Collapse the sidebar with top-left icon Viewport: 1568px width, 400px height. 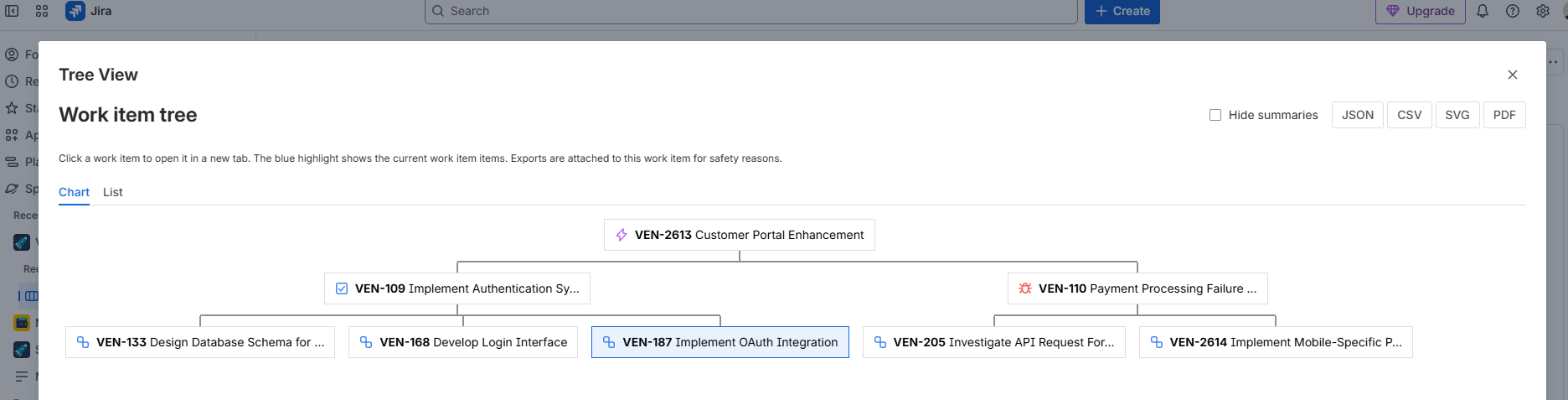point(12,11)
